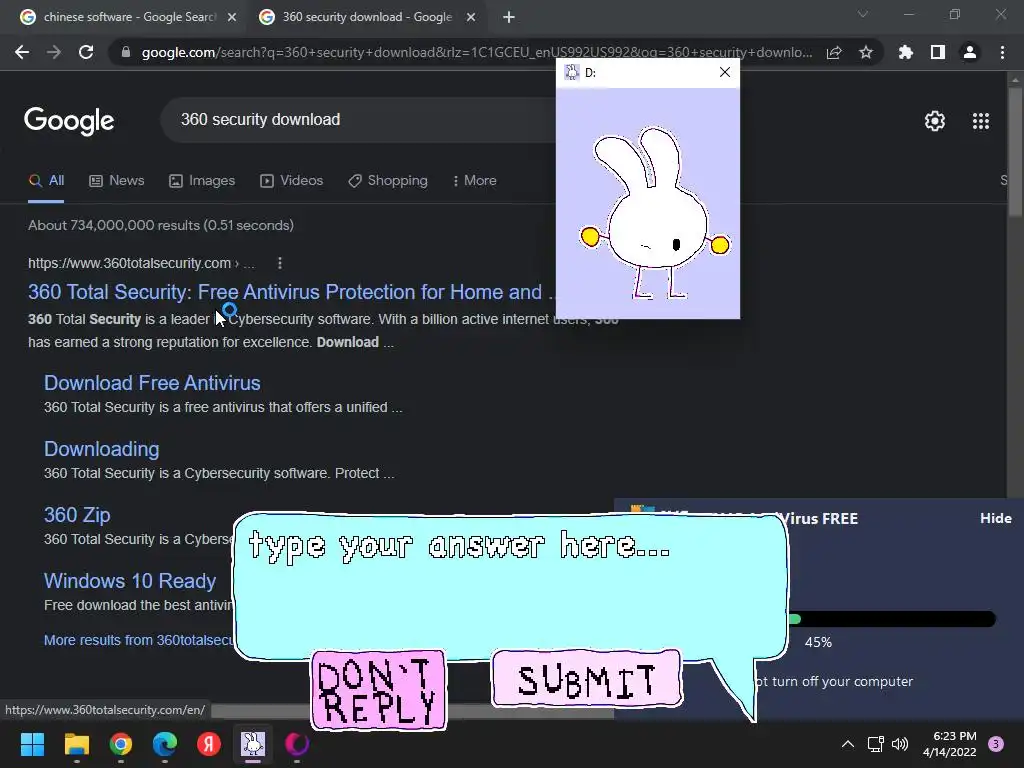Click About 734,000,000 results text
The image size is (1024, 768).
pos(161,225)
